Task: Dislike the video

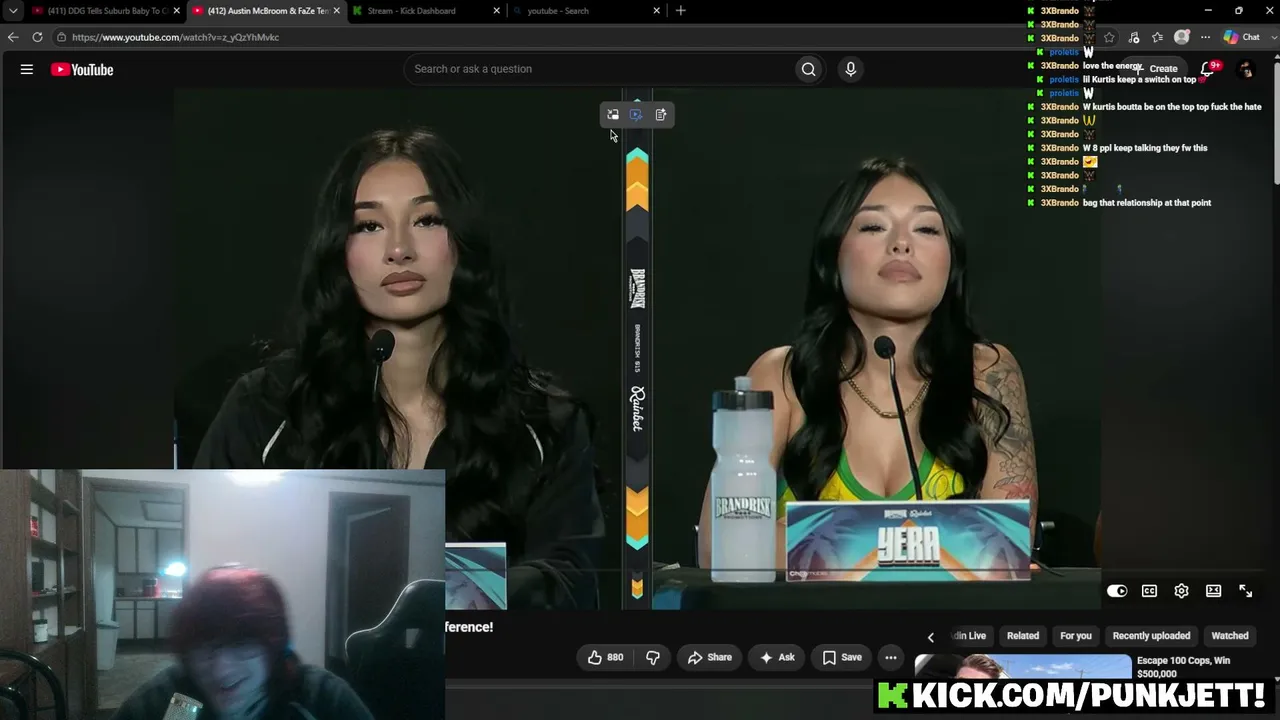Action: pyautogui.click(x=653, y=657)
